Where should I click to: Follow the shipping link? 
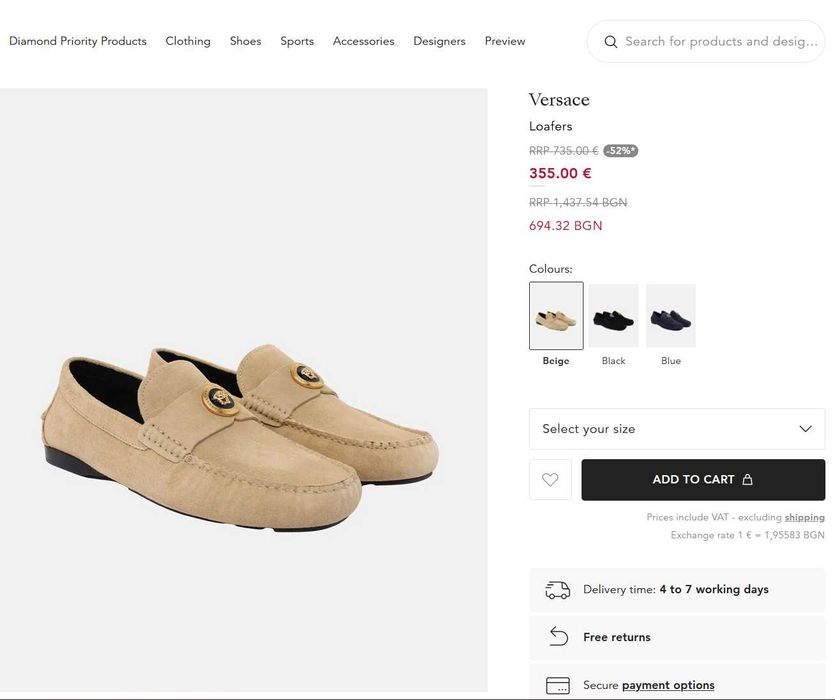pyautogui.click(x=804, y=517)
